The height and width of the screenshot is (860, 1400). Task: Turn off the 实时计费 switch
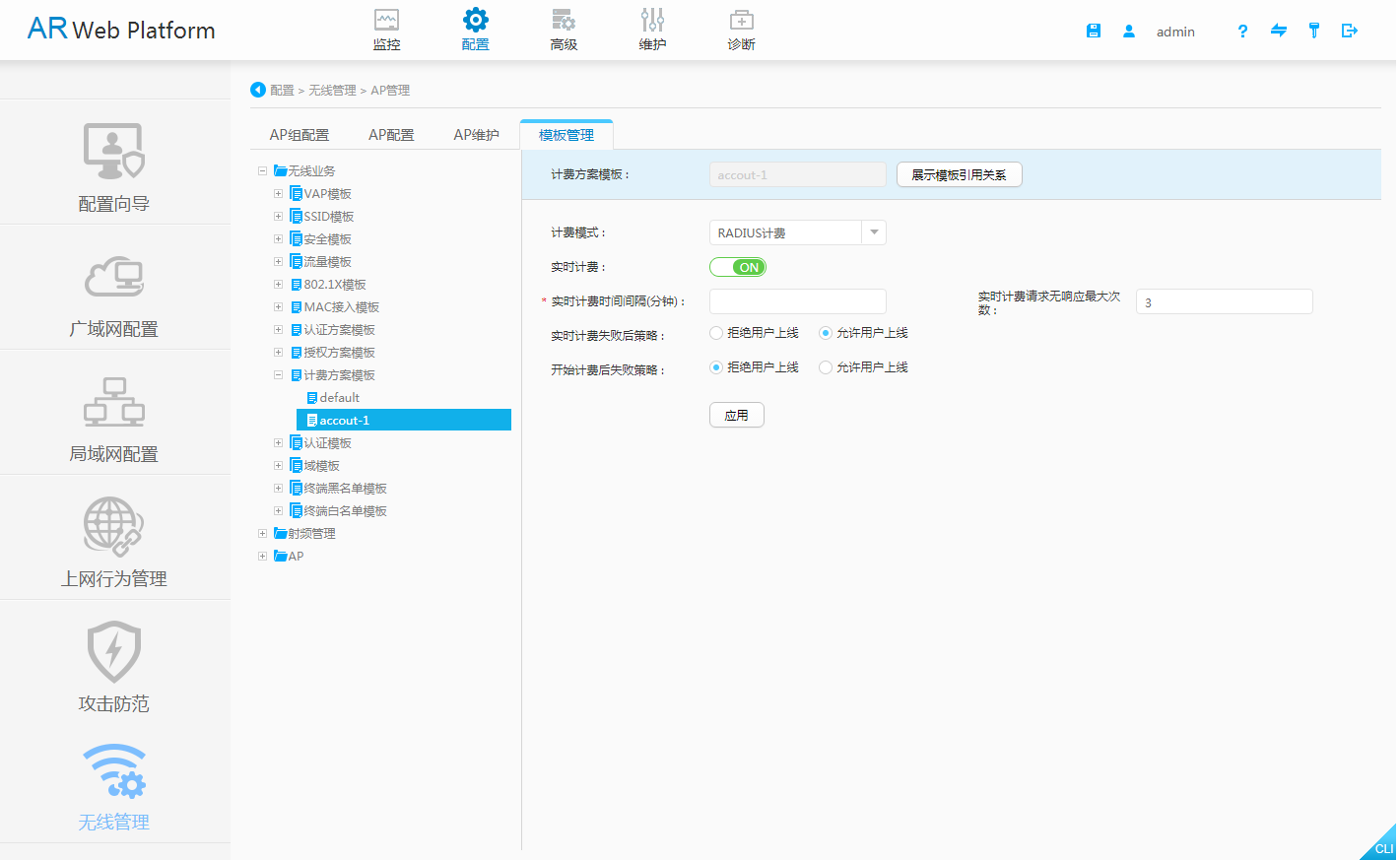click(737, 266)
